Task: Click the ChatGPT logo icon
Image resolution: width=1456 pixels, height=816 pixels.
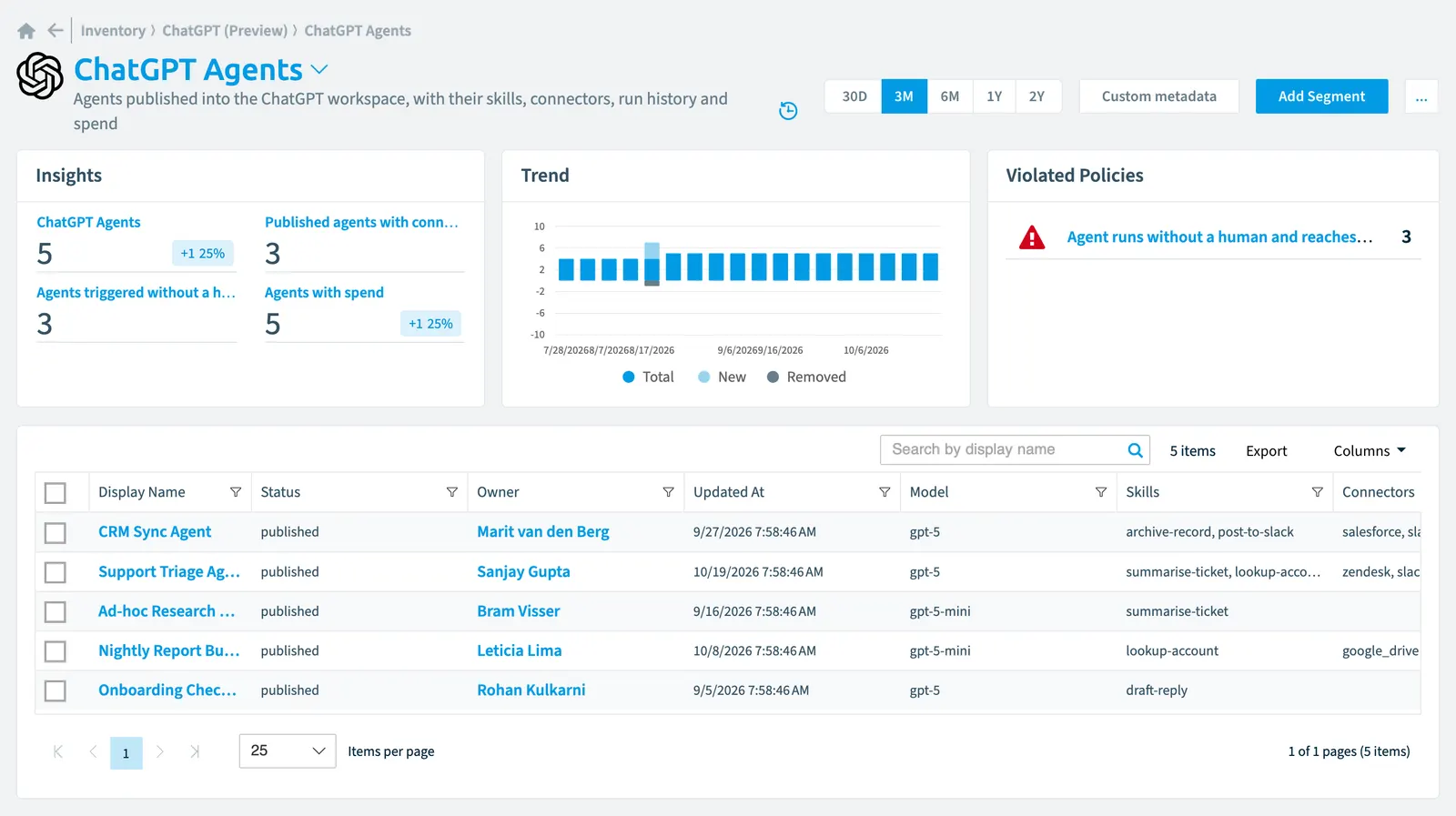Action: pos(40,76)
